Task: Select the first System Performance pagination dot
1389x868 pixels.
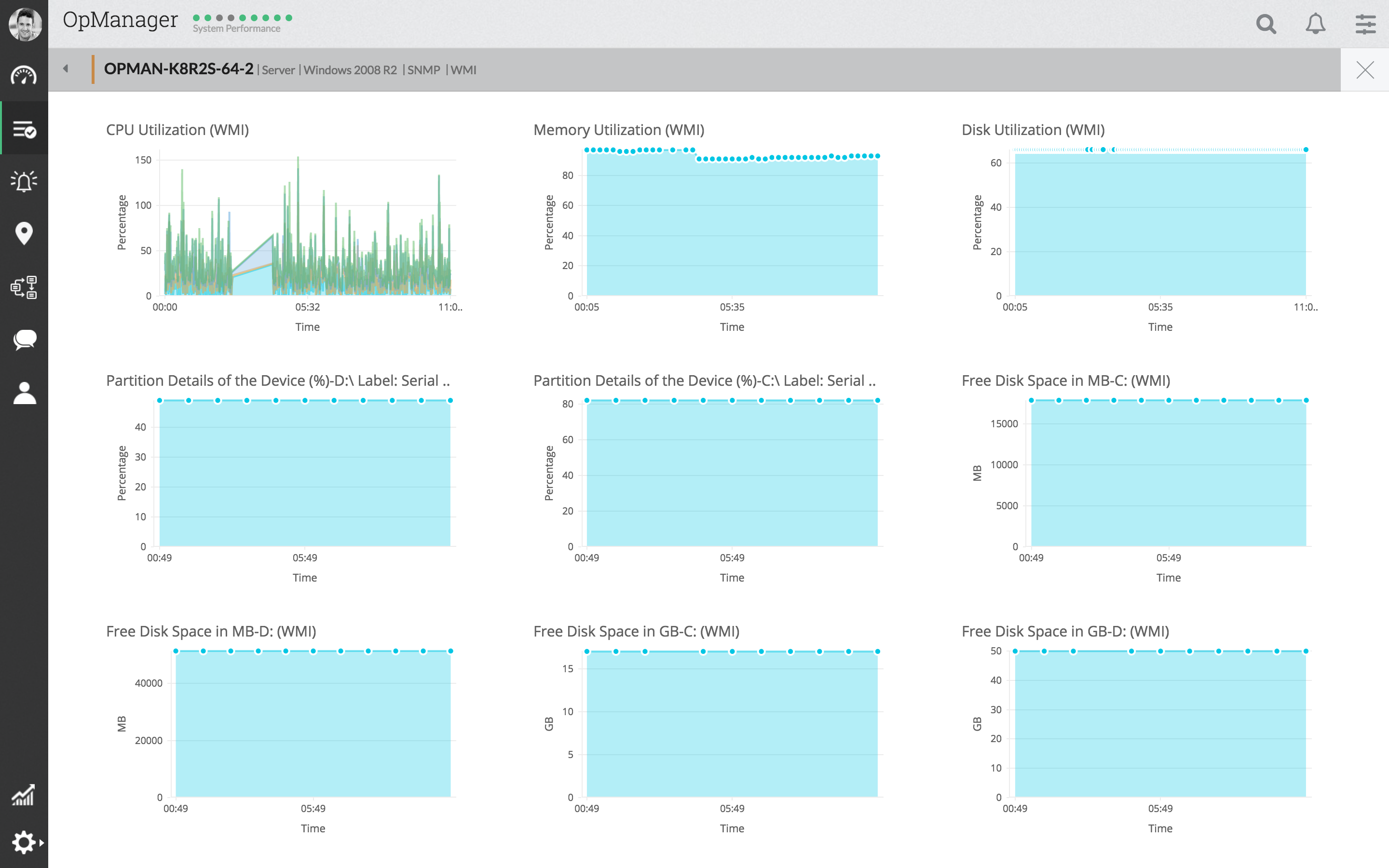Action: (196, 18)
